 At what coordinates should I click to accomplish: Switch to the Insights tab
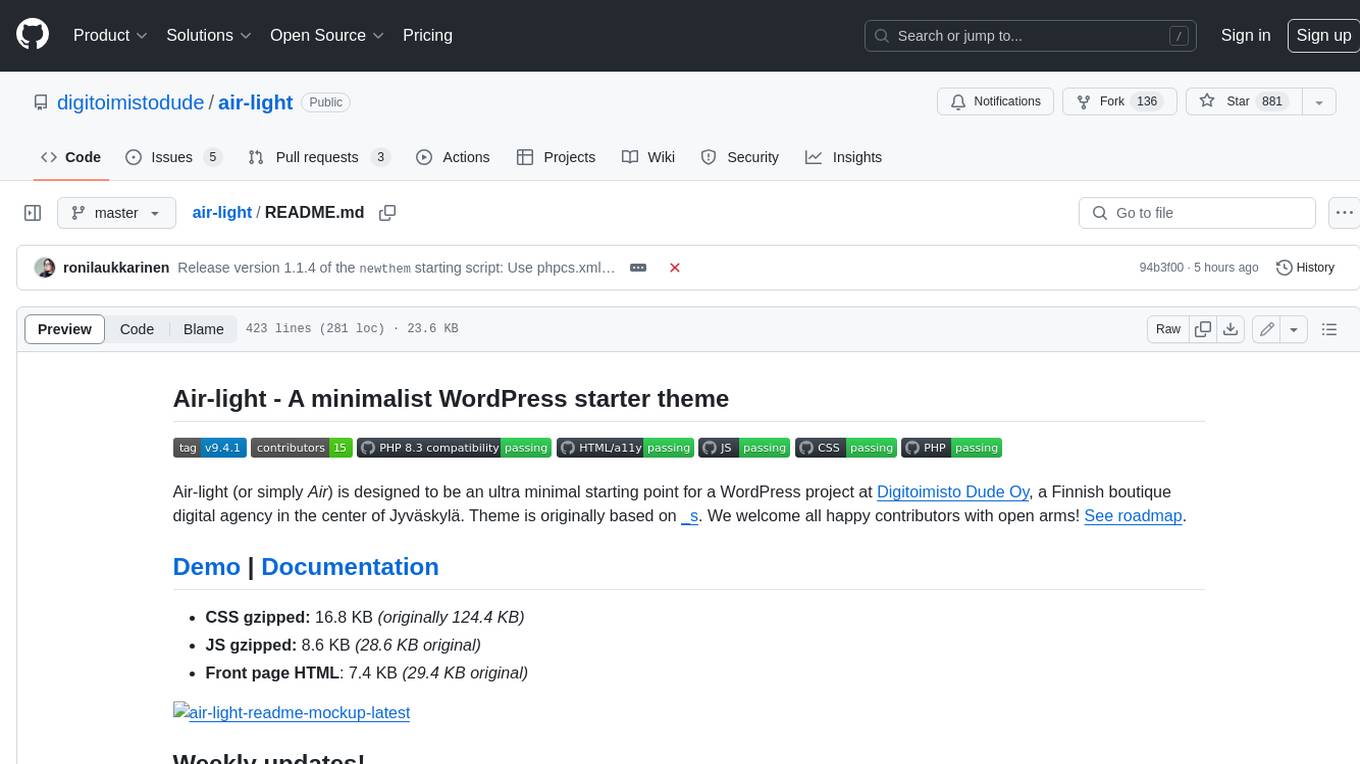[844, 157]
